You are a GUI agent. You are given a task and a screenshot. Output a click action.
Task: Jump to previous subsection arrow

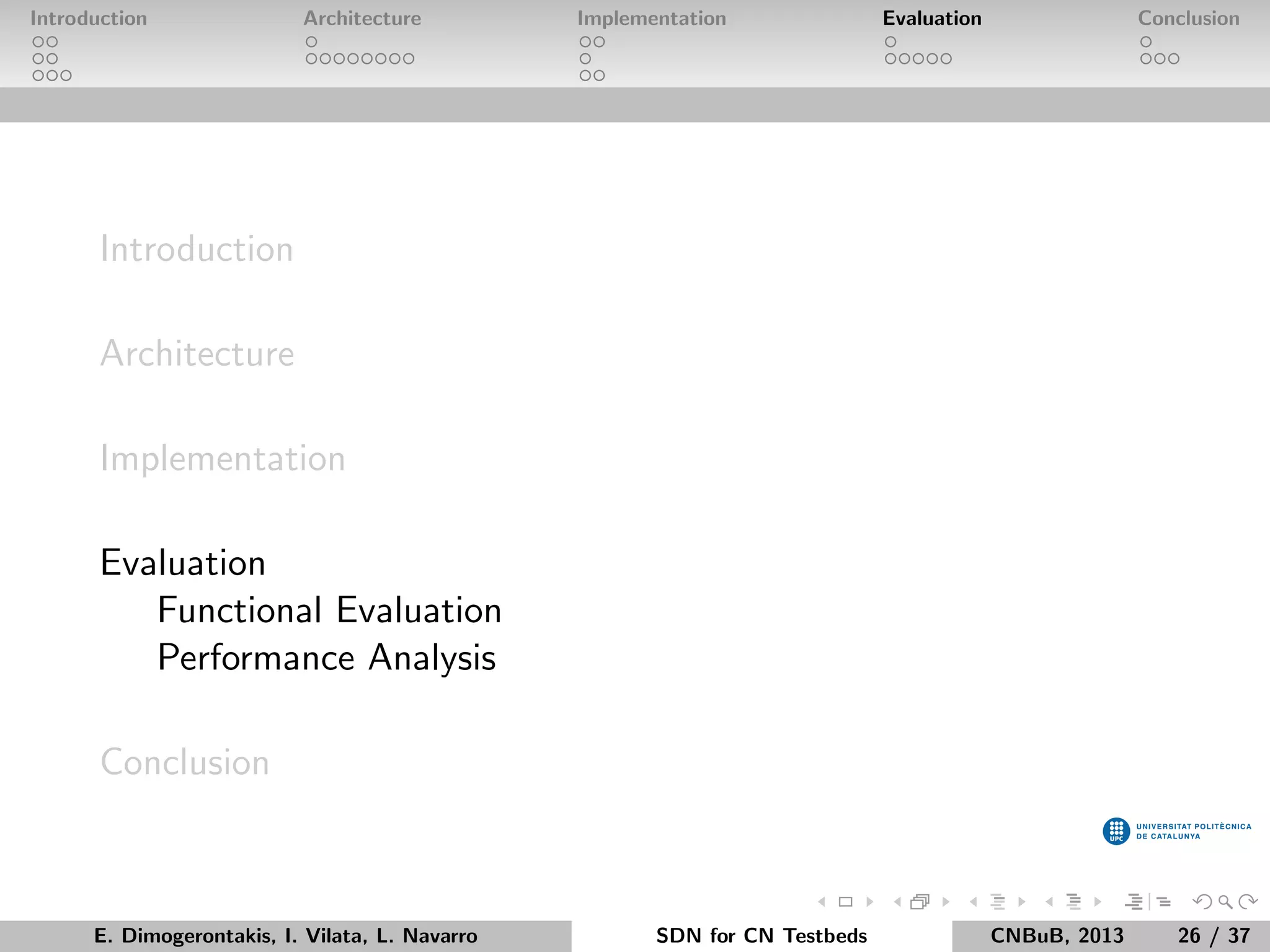pos(974,902)
